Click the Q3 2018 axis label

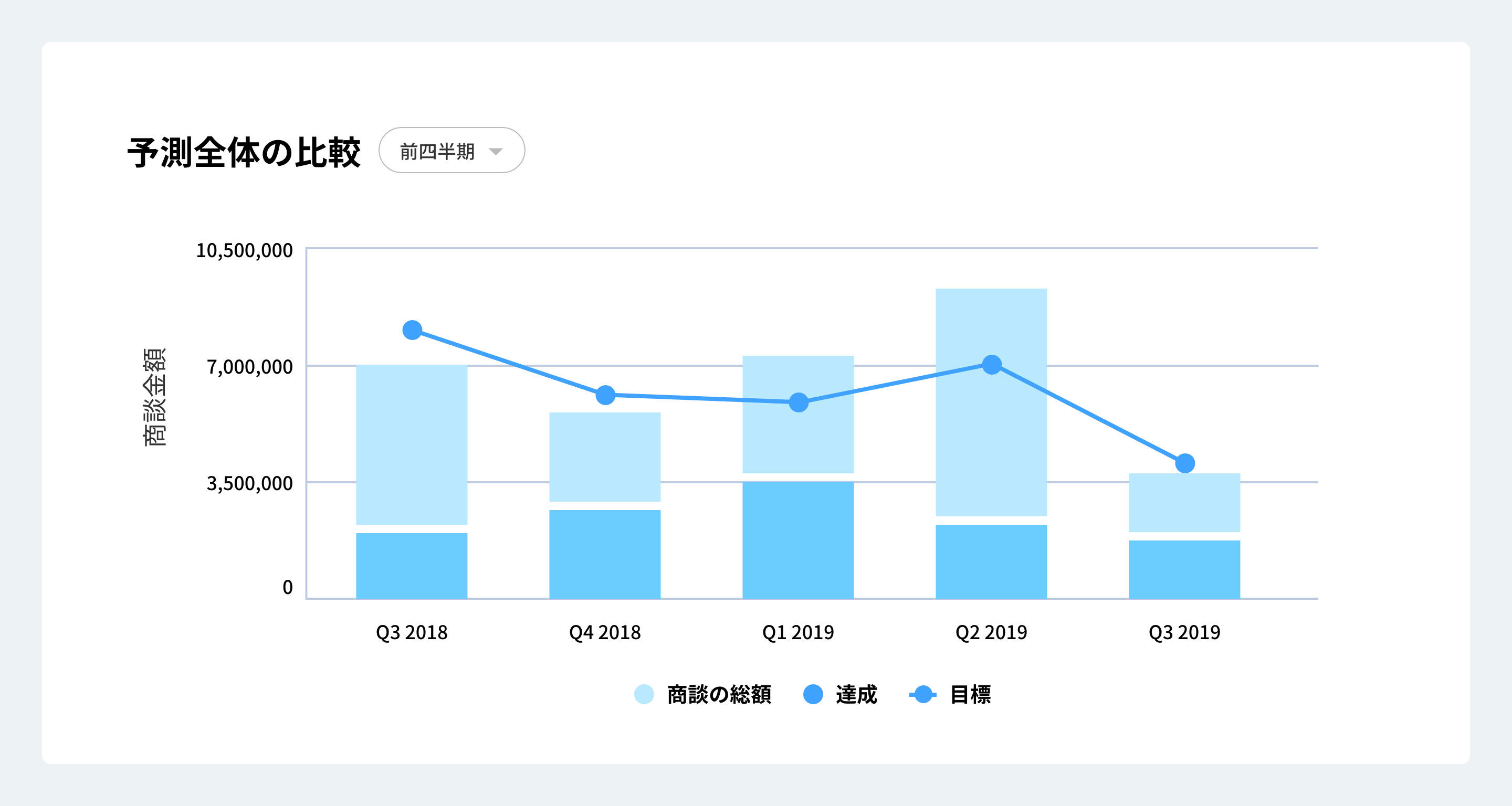(x=412, y=632)
